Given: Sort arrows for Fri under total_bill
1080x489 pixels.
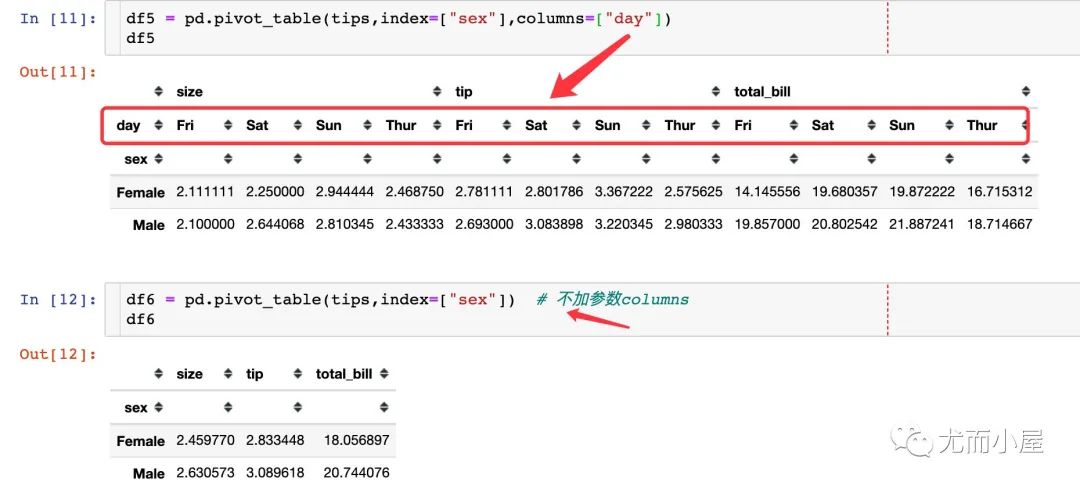Looking at the screenshot, I should coord(793,125).
